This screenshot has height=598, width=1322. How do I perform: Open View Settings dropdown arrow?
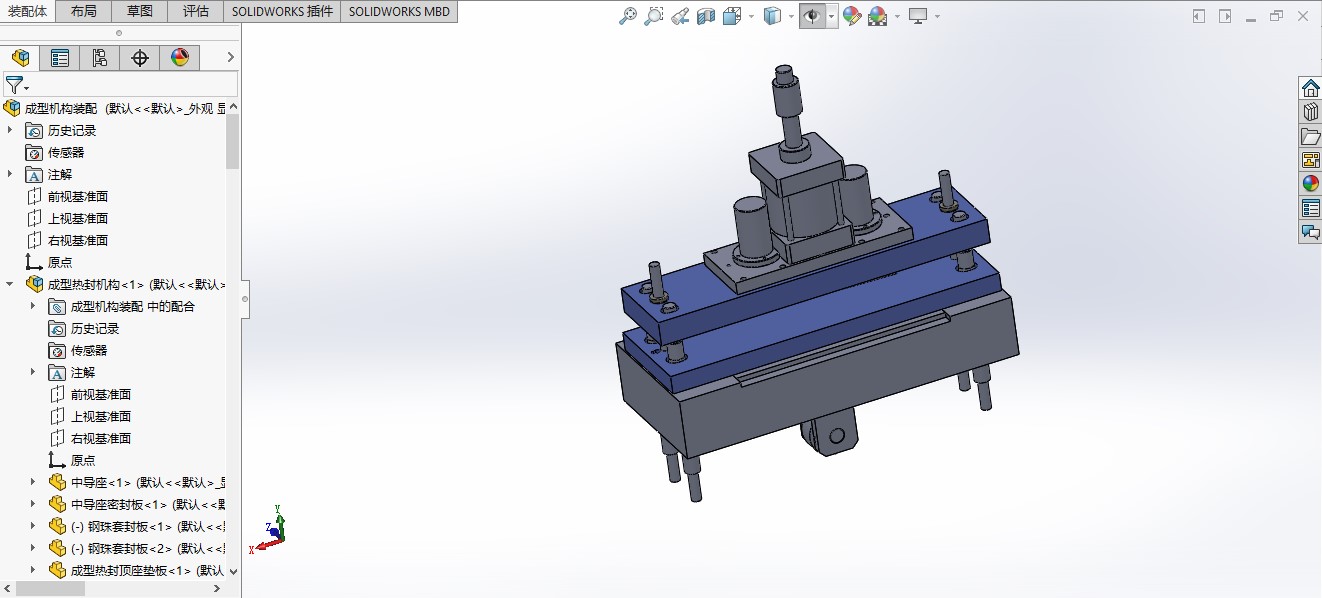coord(937,17)
